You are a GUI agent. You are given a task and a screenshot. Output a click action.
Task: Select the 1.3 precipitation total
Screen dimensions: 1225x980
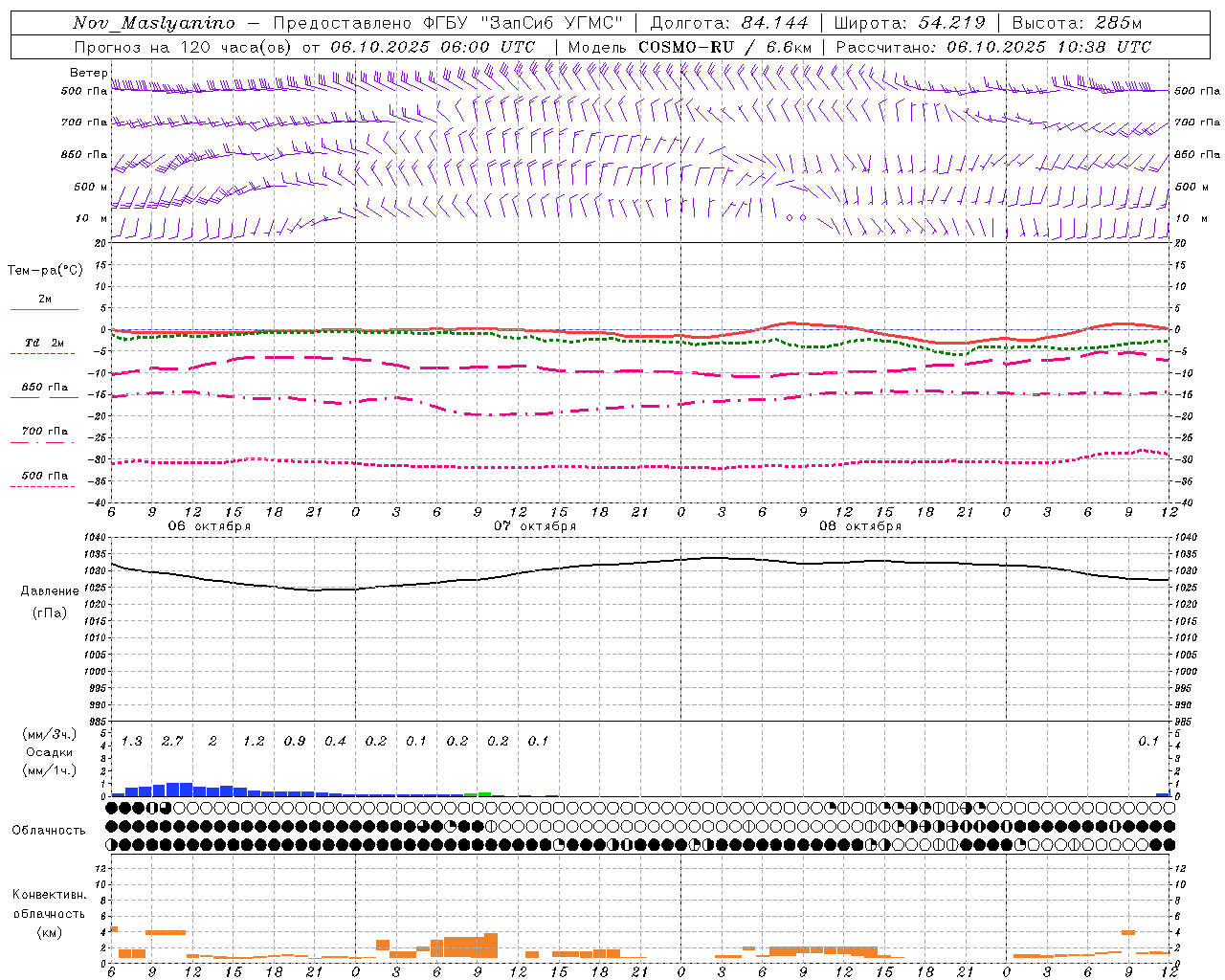[x=132, y=741]
